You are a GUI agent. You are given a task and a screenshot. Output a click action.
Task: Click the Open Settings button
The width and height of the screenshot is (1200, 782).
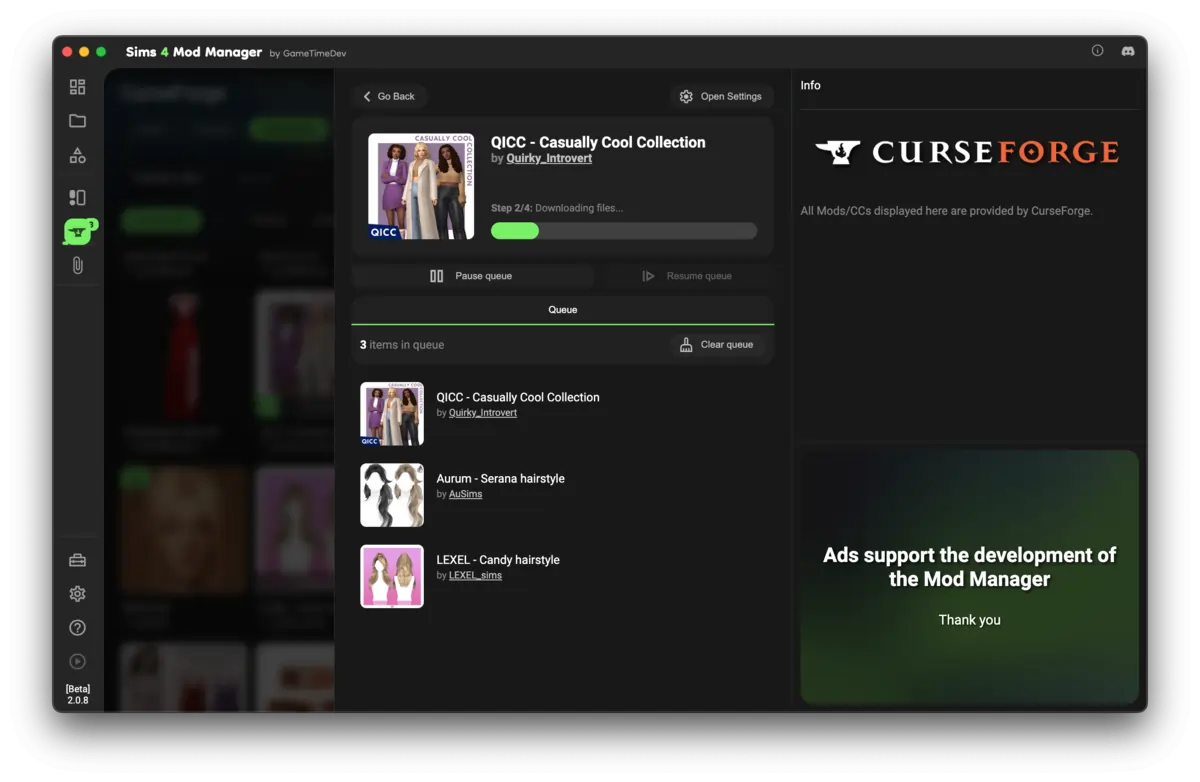[721, 96]
